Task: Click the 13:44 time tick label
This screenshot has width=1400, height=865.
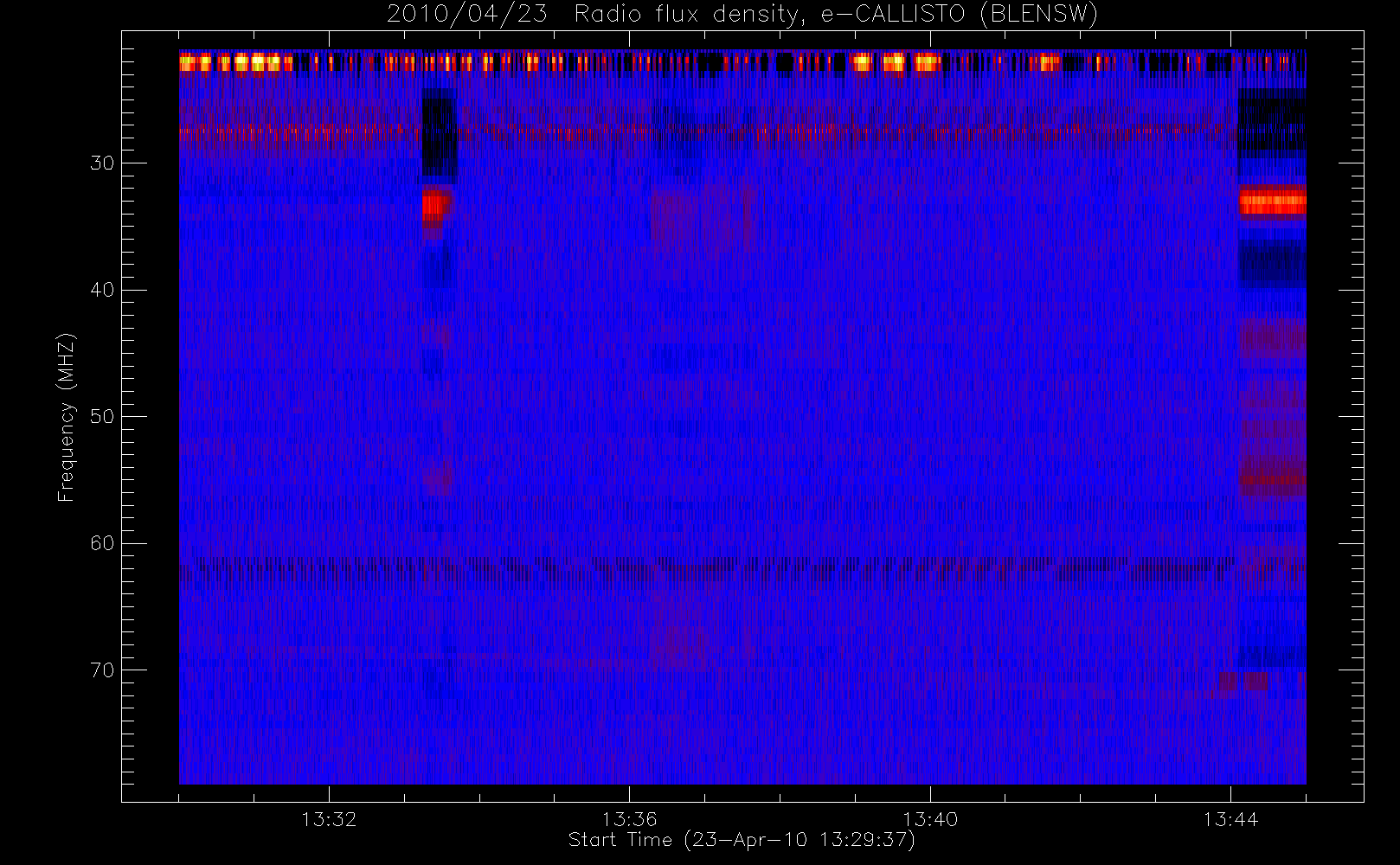Action: 1230,819
